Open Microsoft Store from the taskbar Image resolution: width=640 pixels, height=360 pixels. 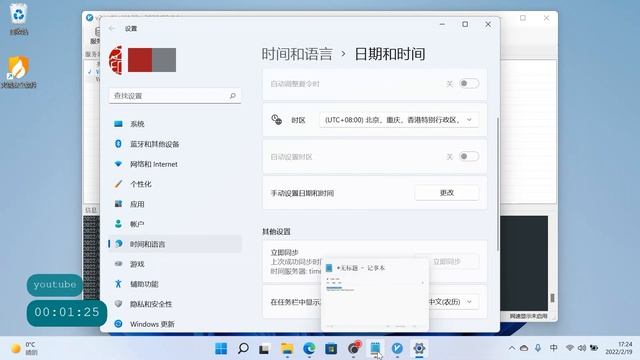[331, 349]
